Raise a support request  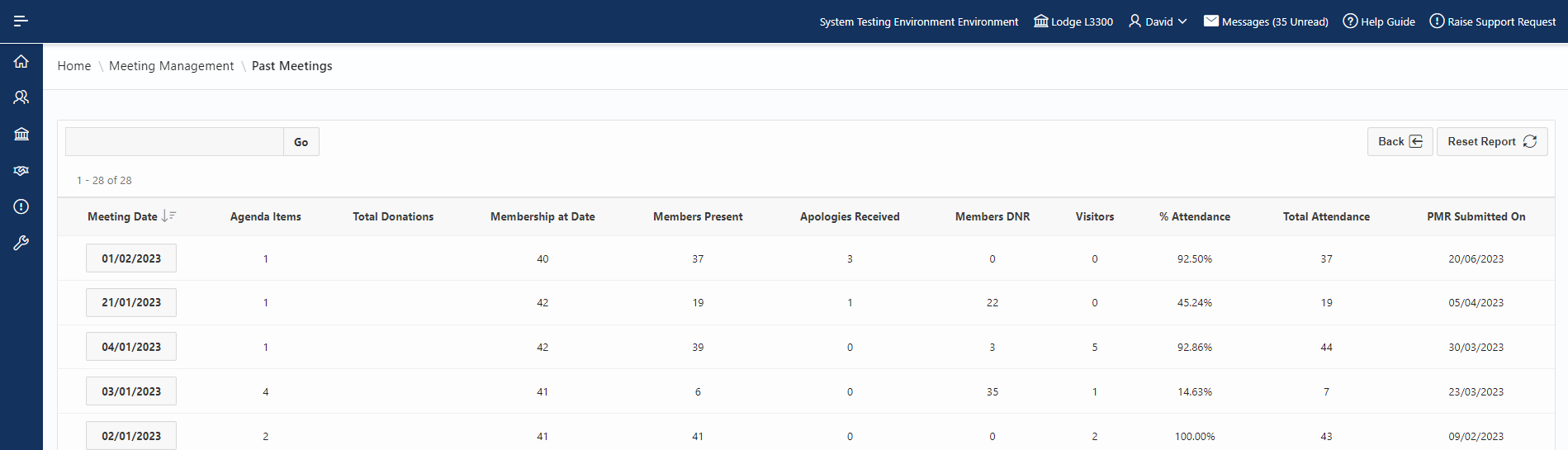click(1493, 21)
